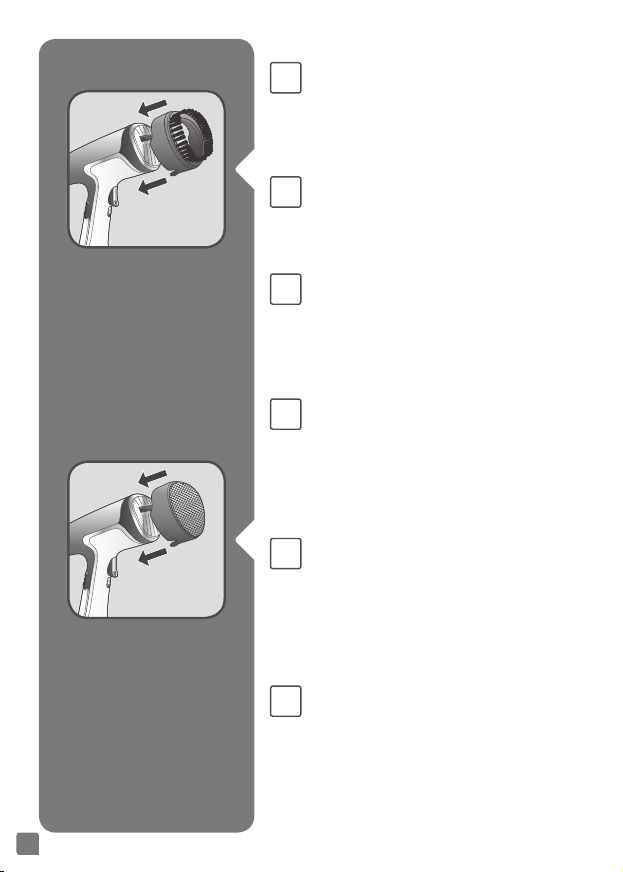
Task: Click the lower arrow beneath the brush attachment
Action: point(152,186)
